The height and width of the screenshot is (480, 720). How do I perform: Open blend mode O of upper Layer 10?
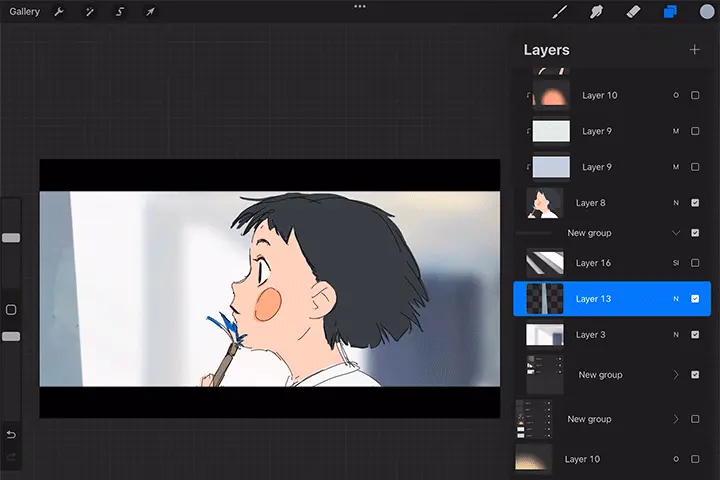tap(676, 95)
